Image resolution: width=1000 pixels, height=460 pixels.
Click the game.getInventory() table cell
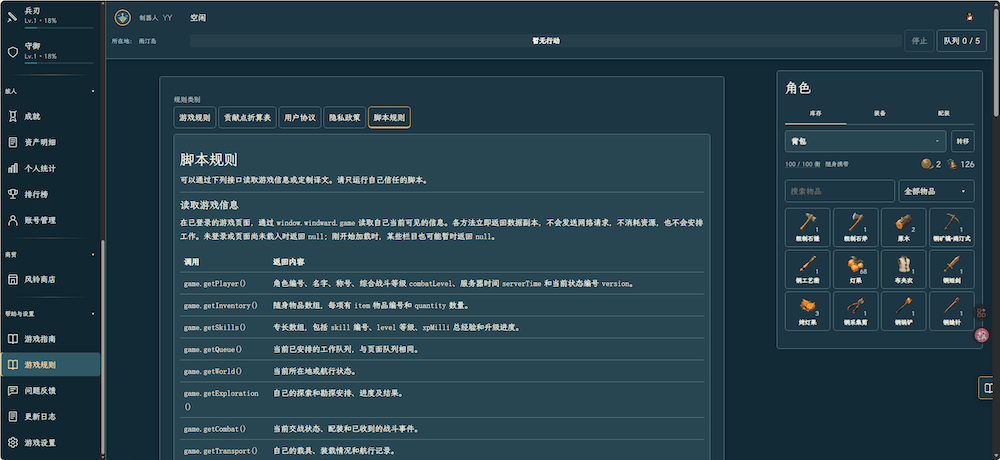tap(221, 306)
